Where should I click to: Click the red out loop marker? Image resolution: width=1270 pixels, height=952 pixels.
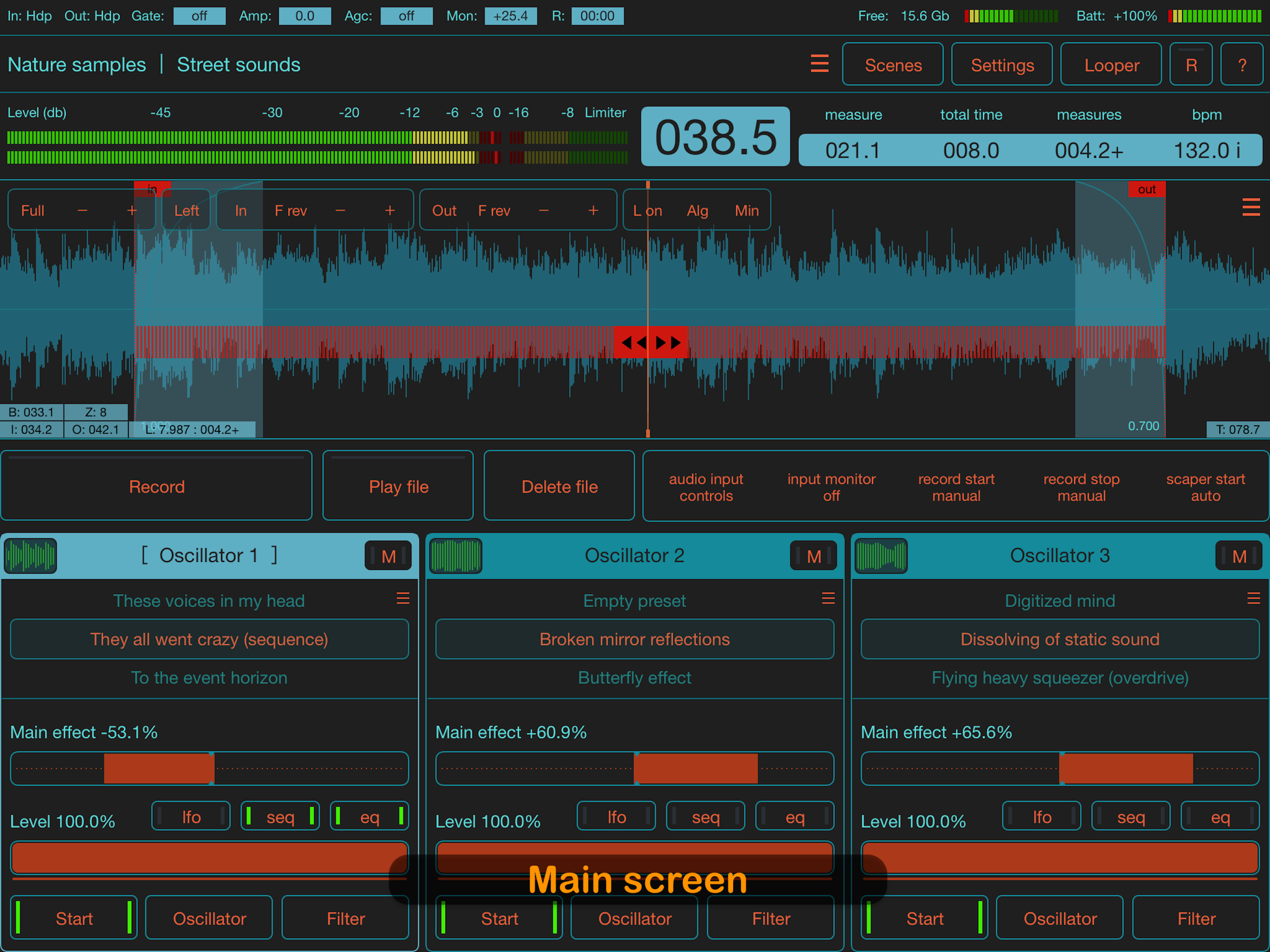[1146, 190]
